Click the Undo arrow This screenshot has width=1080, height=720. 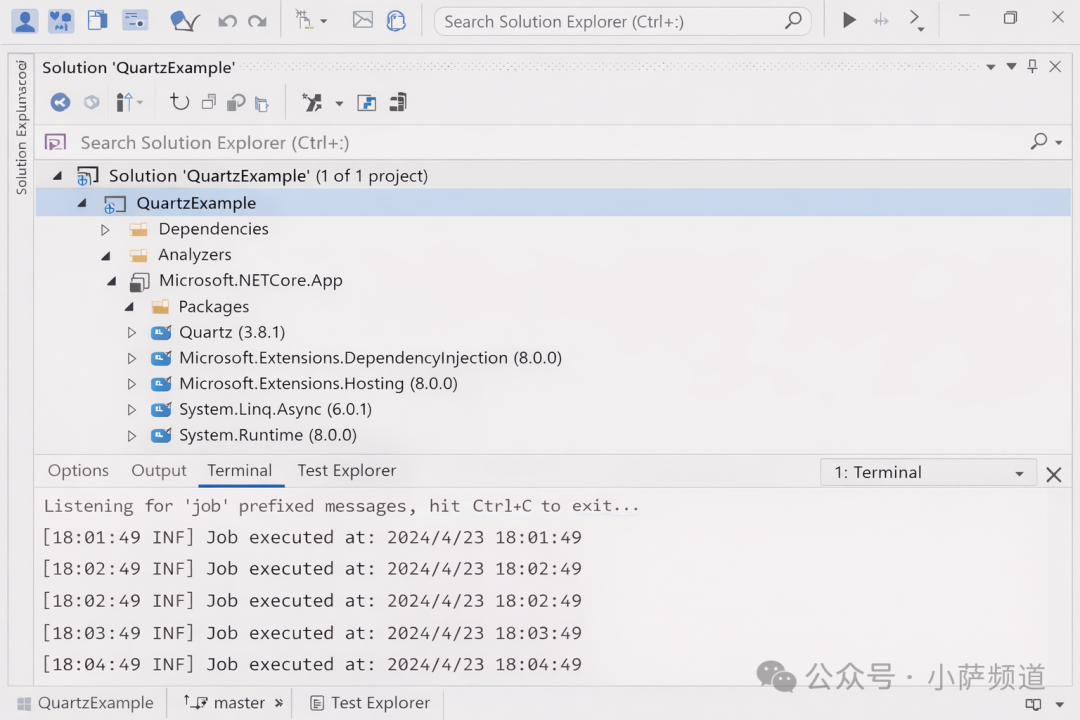[x=227, y=21]
